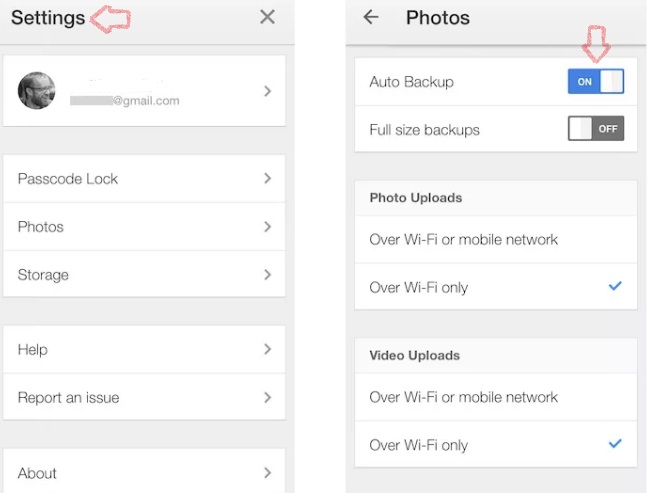Enable the Full size backups switch
The height and width of the screenshot is (493, 647).
(x=596, y=129)
